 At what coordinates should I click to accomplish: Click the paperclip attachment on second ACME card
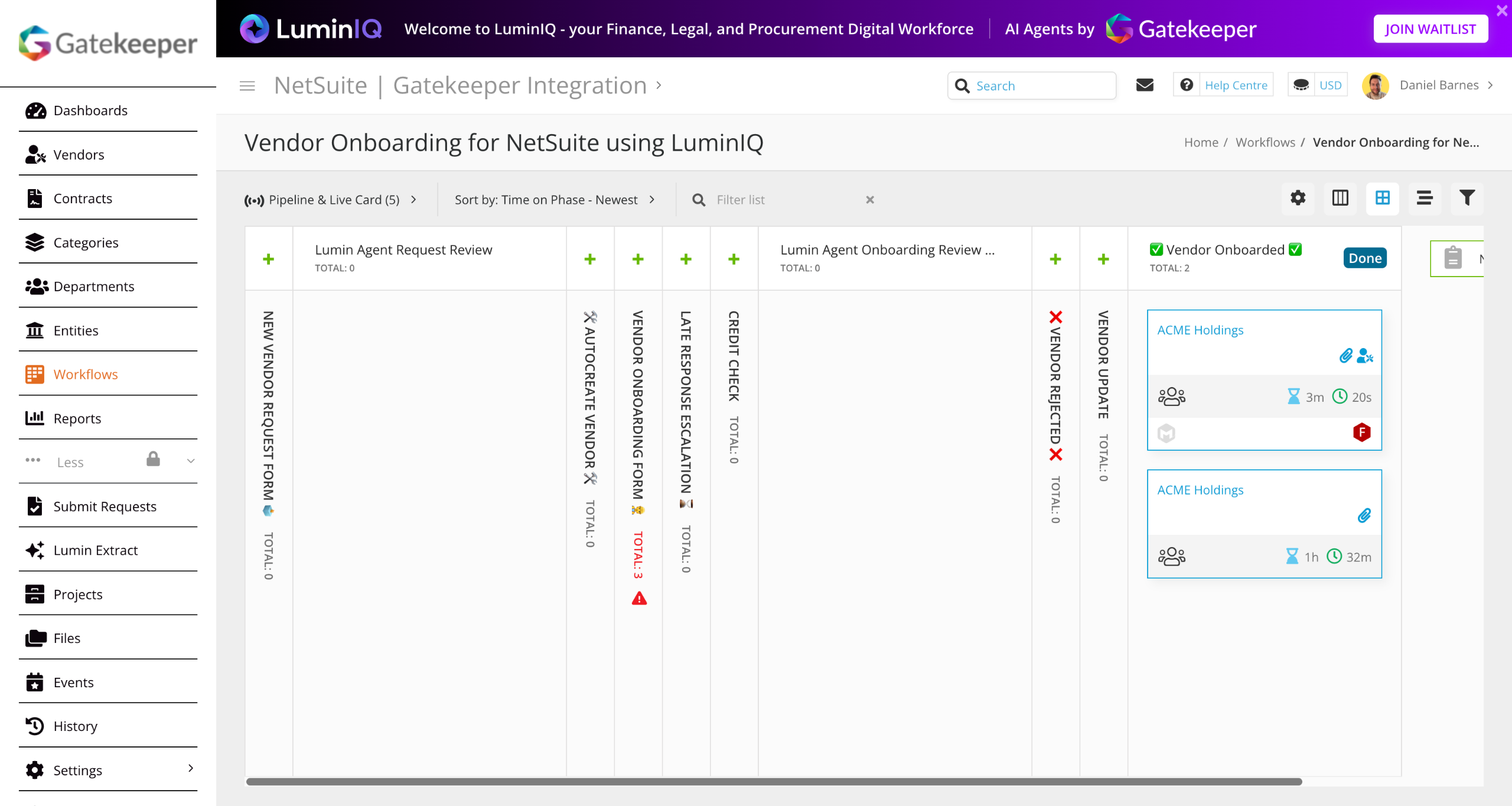1364,516
